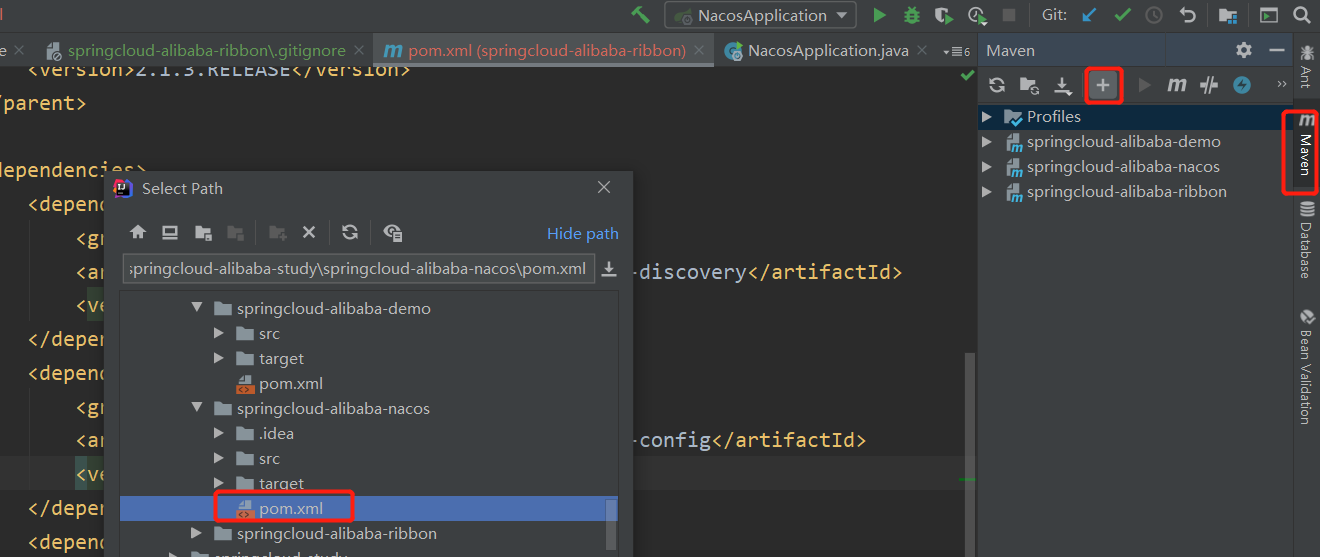Show Git history with the clock icon
This screenshot has width=1320, height=557.
pyautogui.click(x=1154, y=15)
